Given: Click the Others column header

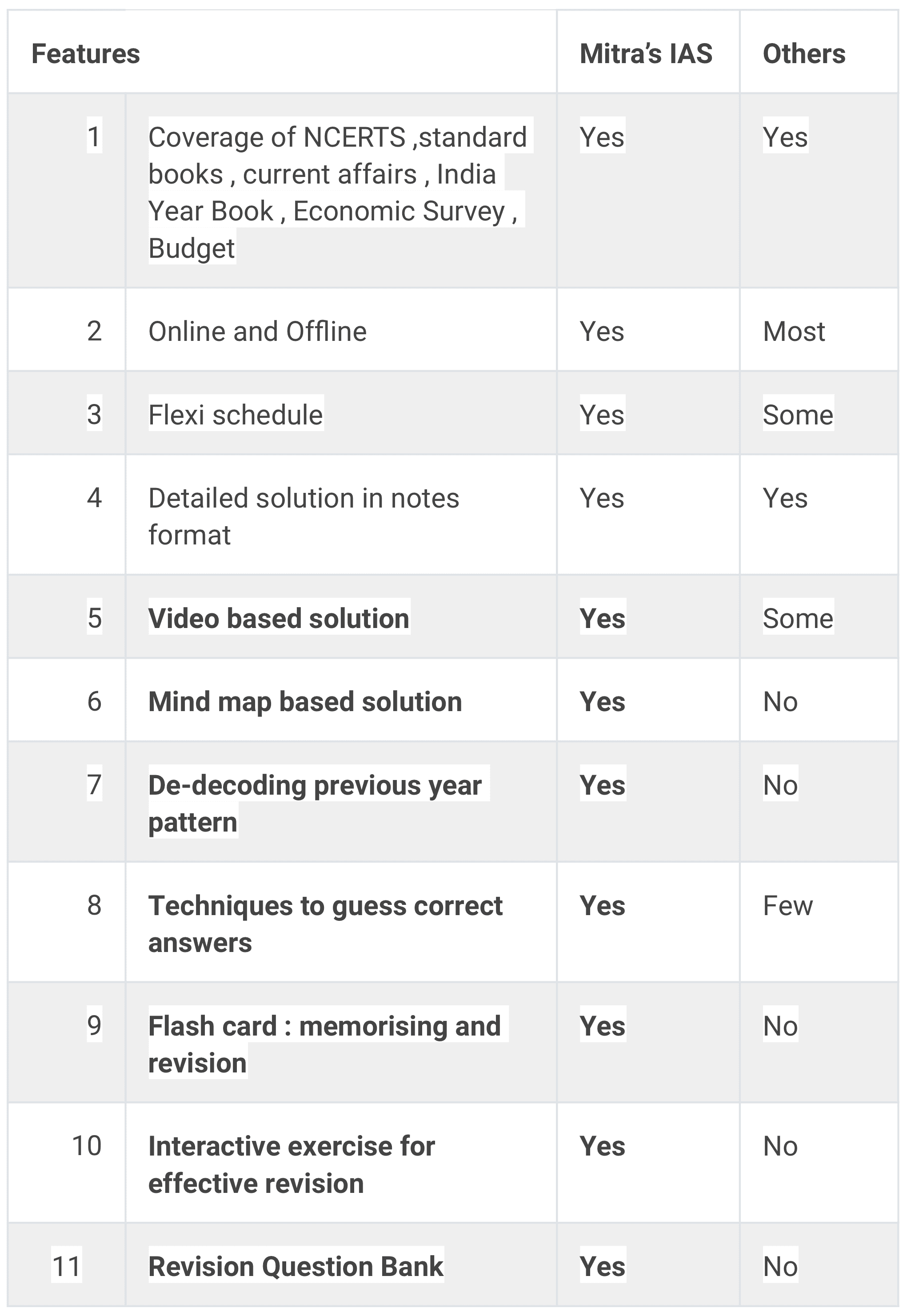Looking at the screenshot, I should (x=803, y=54).
